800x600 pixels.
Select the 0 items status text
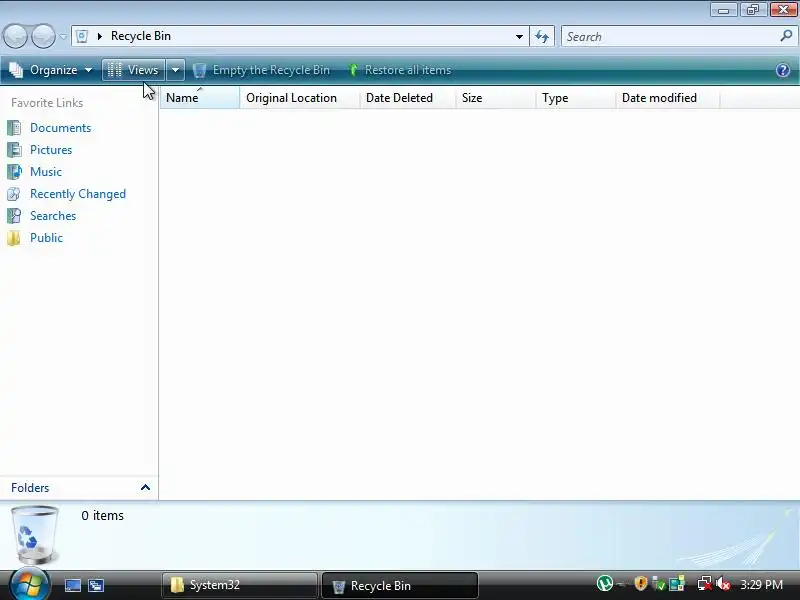click(x=103, y=515)
